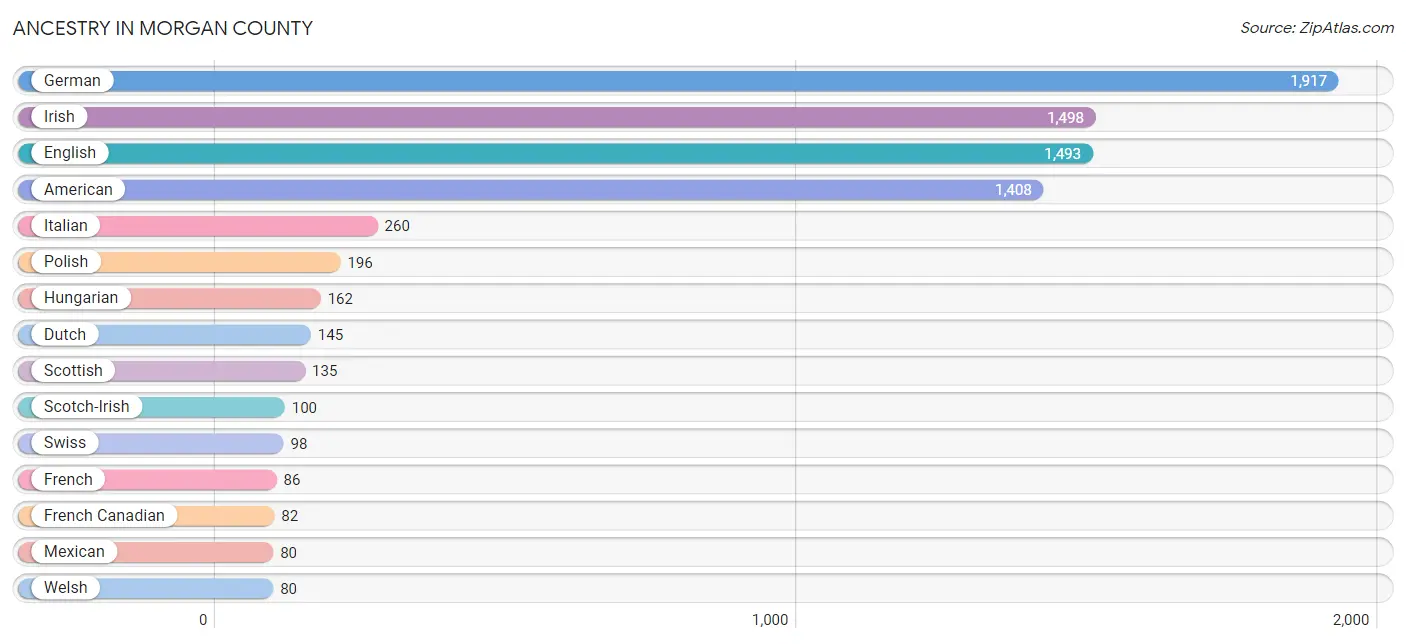Click the German bar label
Screen dimensions: 1406x644
72,81
